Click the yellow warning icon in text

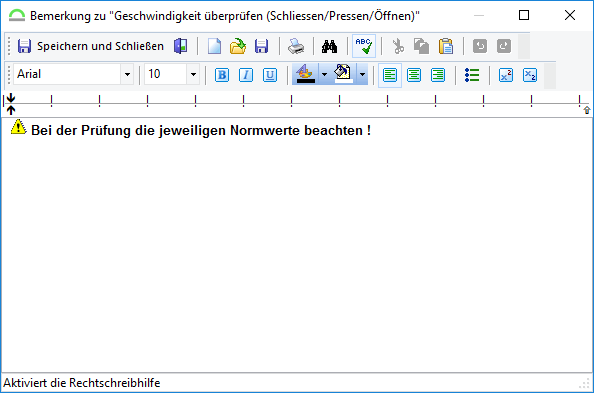pos(18,127)
